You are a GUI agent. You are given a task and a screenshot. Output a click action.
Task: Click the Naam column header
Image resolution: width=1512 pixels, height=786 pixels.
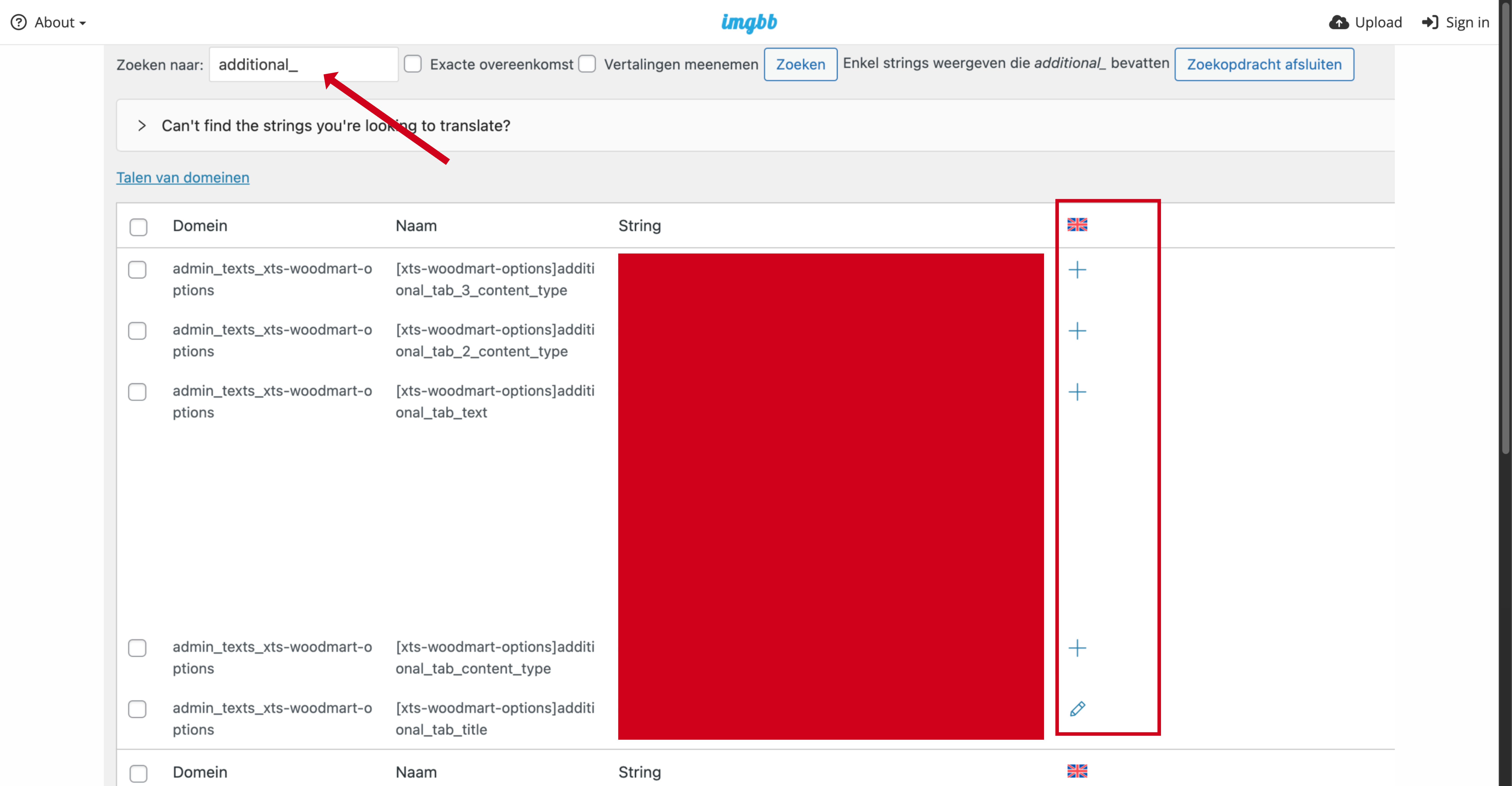tap(416, 225)
